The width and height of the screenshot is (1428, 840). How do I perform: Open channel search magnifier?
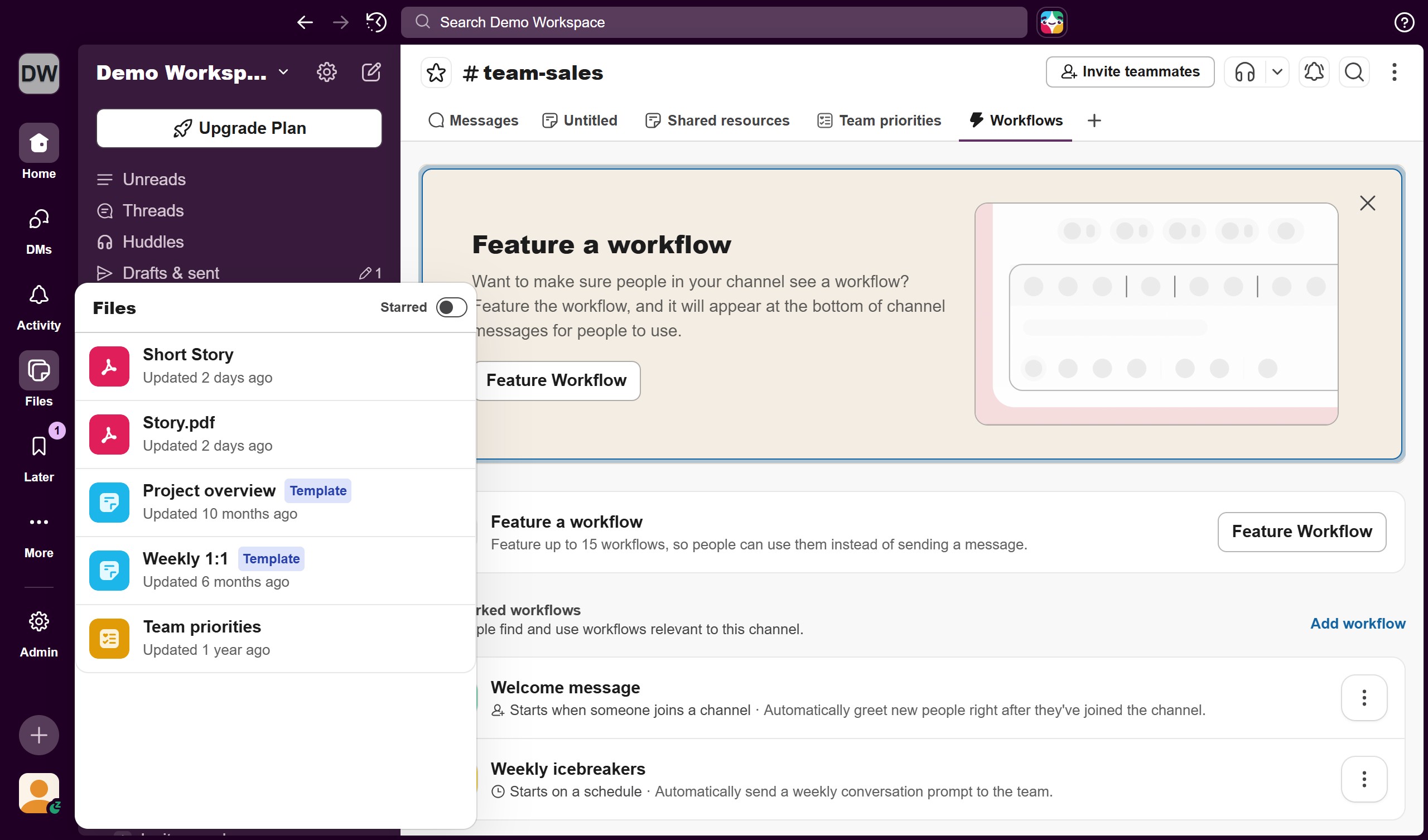(x=1354, y=72)
